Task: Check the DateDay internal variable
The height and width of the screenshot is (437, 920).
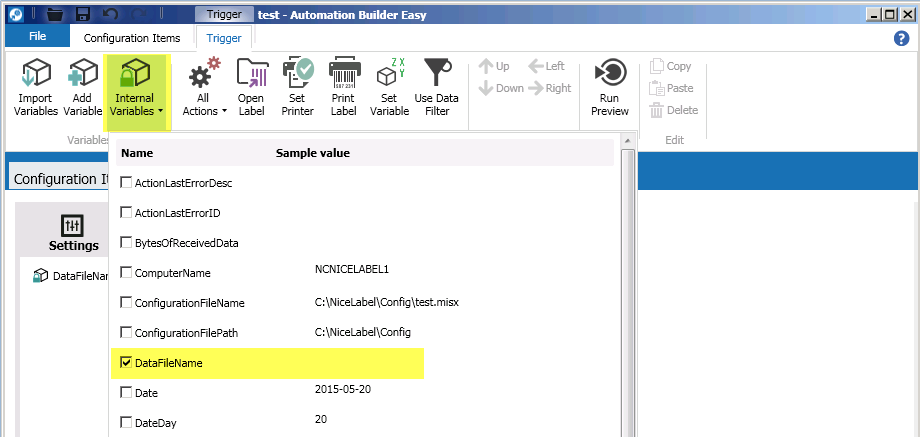Action: pyautogui.click(x=126, y=423)
